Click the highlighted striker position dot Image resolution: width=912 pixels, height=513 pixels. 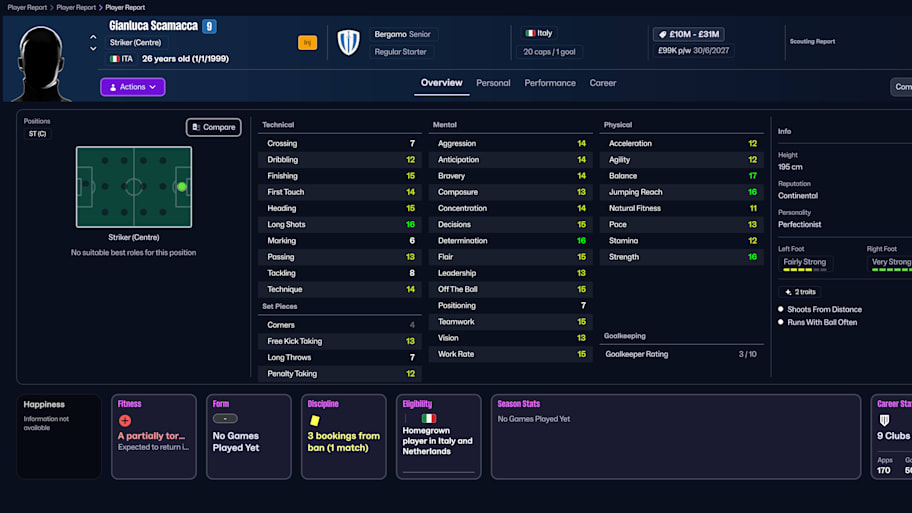click(x=182, y=187)
